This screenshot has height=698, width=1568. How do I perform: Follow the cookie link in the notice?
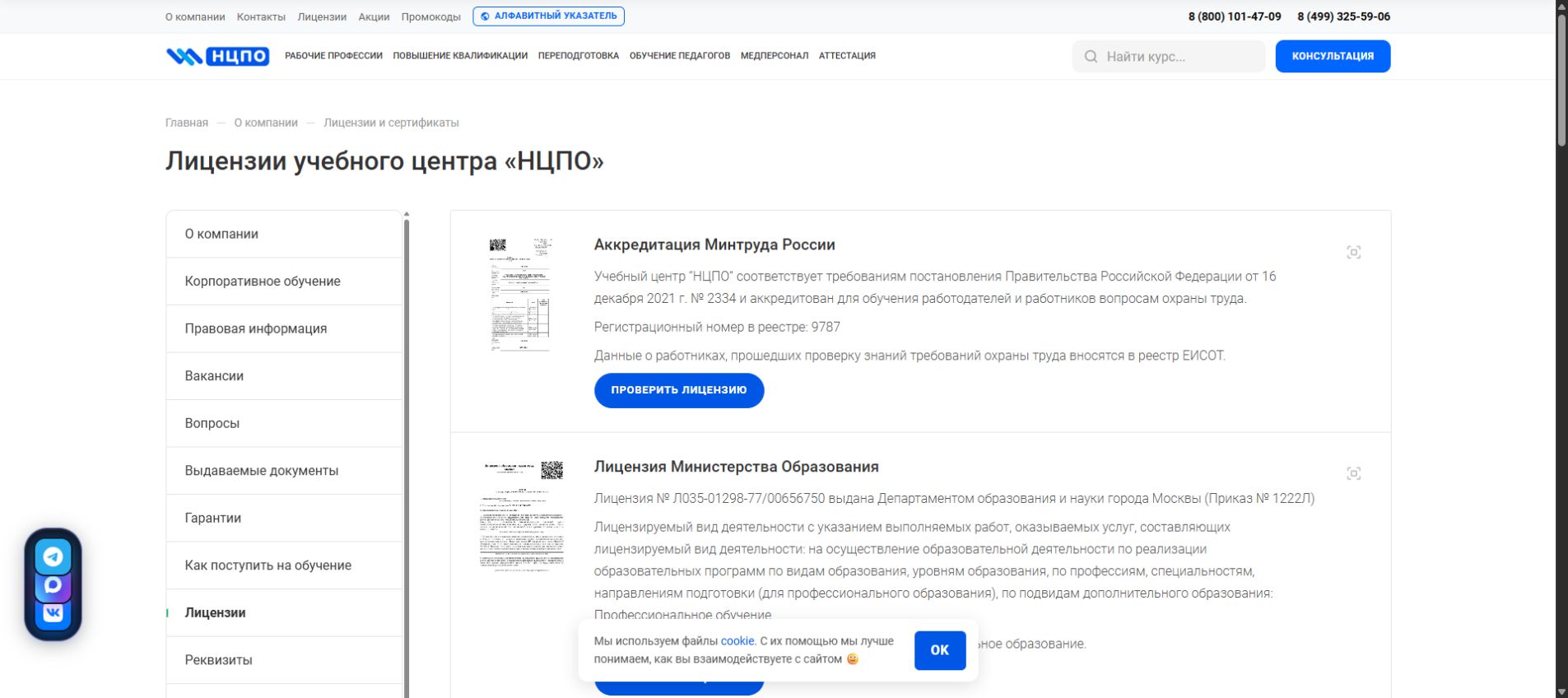click(737, 641)
